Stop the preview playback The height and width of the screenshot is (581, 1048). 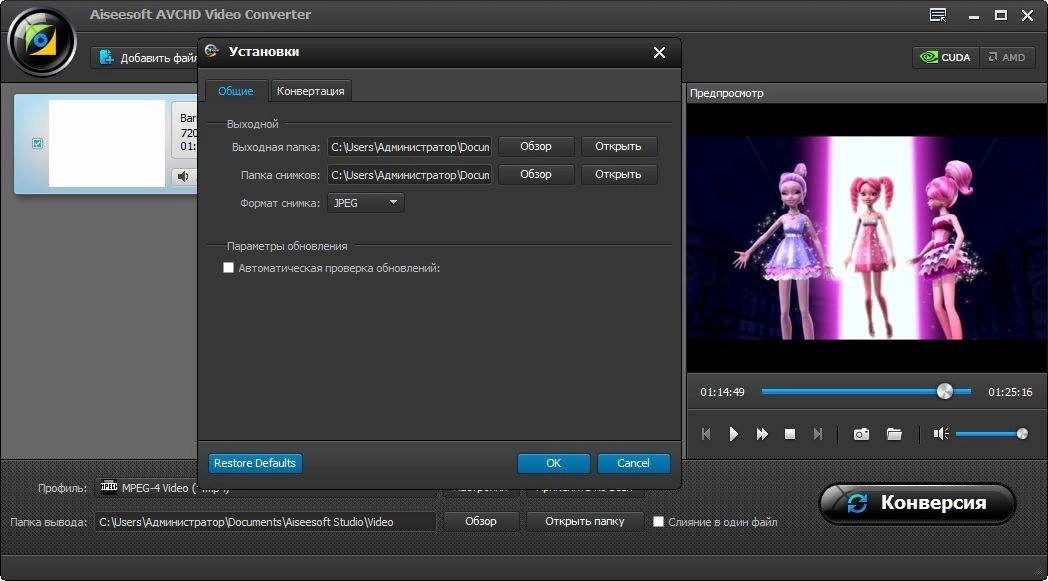tap(790, 434)
